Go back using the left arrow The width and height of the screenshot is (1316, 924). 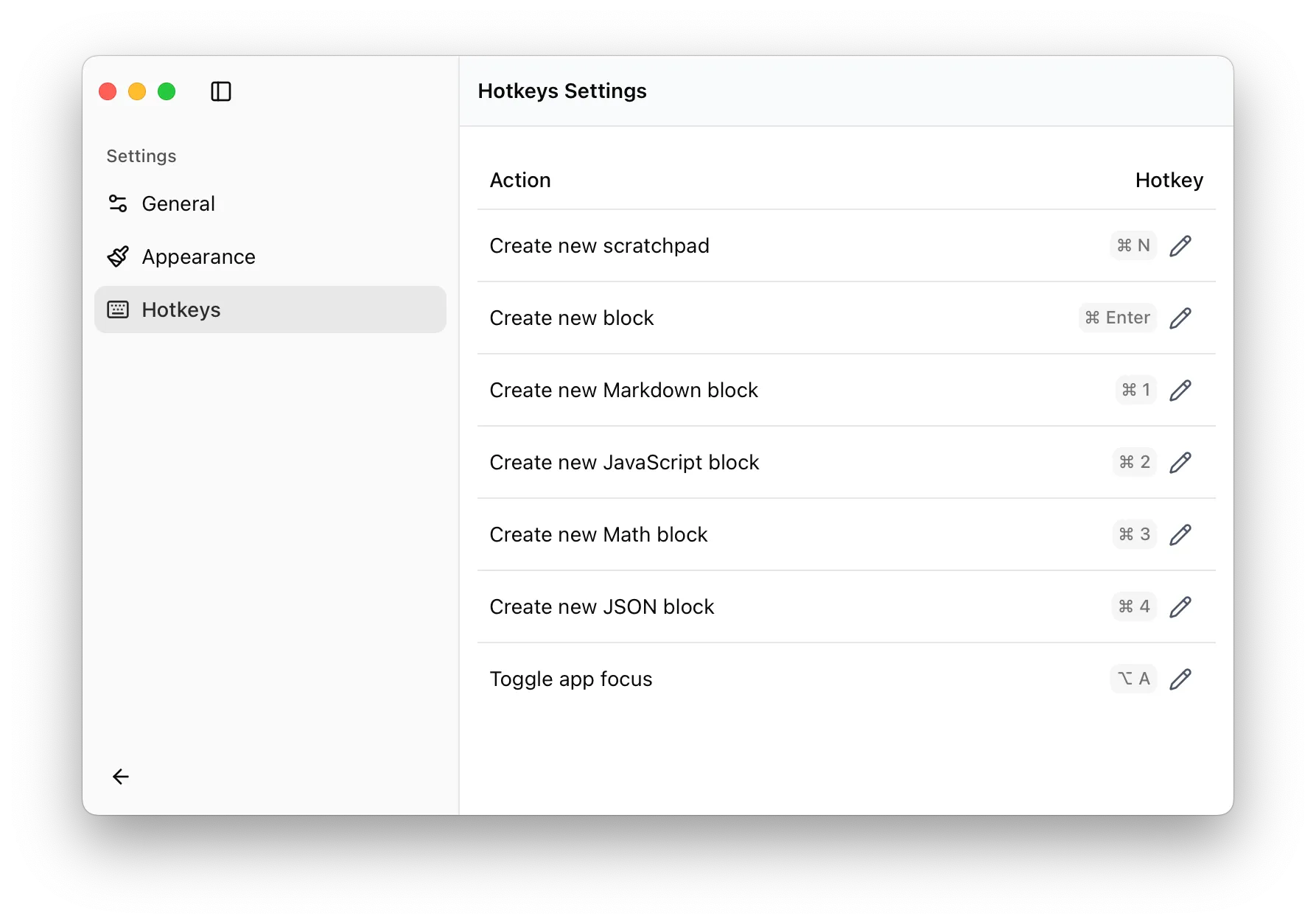[x=121, y=777]
